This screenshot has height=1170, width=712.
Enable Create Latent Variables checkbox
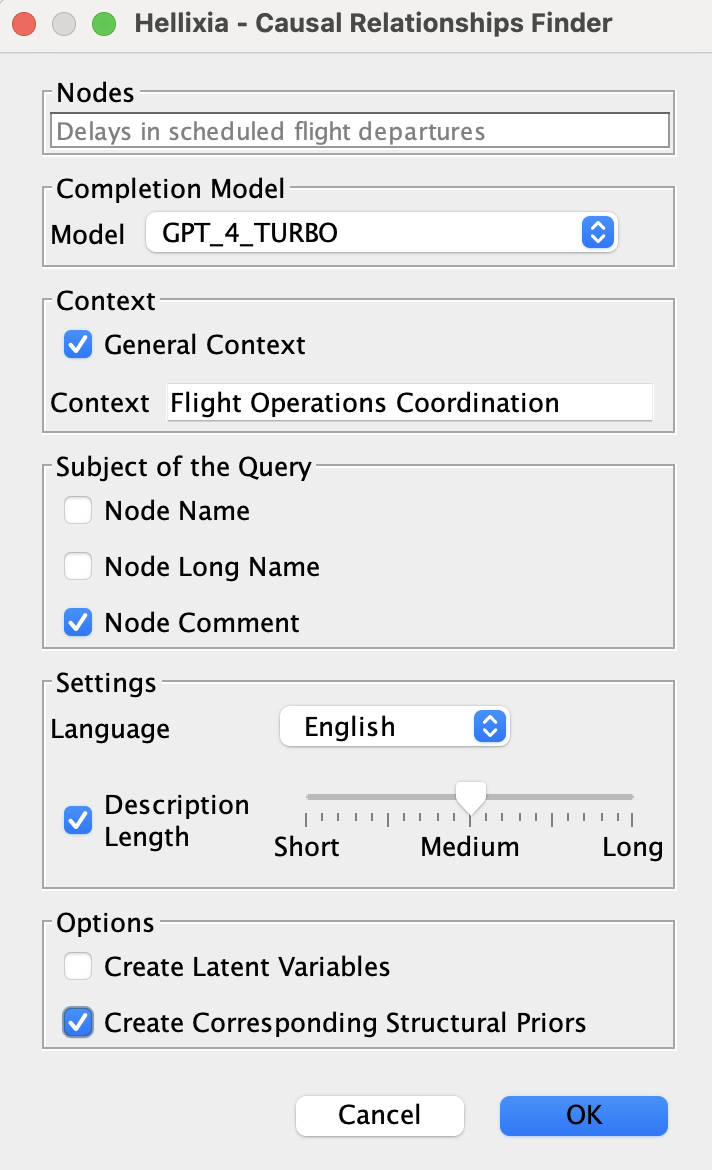[78, 968]
